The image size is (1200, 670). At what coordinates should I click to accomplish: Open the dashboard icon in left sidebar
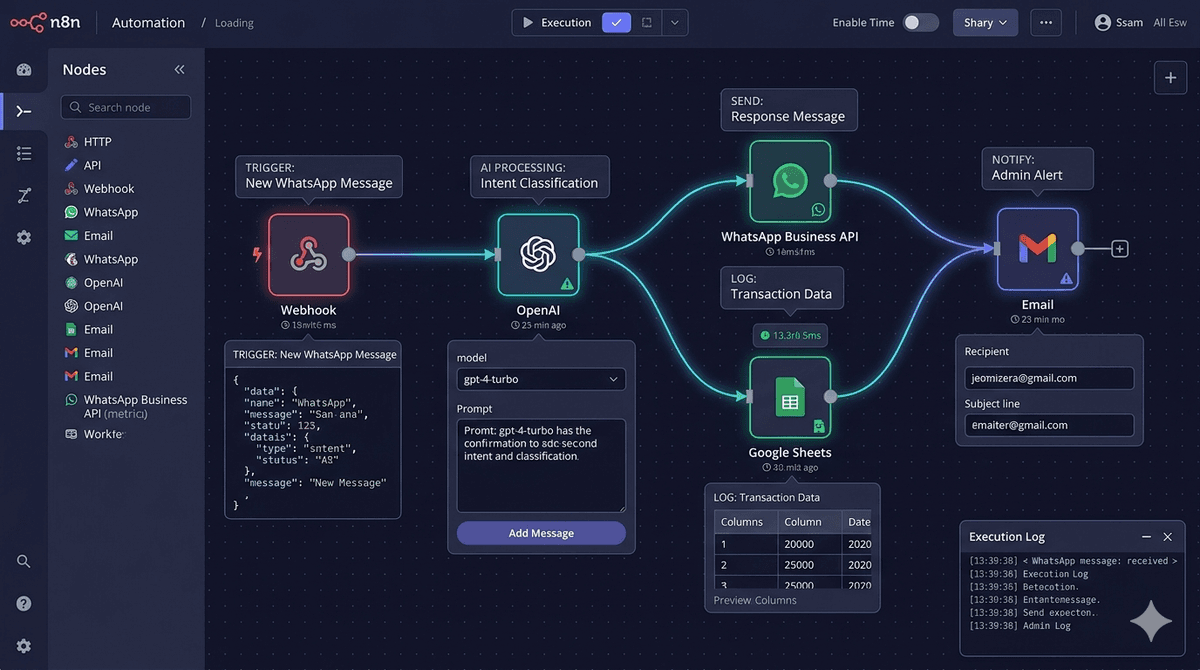(x=24, y=69)
